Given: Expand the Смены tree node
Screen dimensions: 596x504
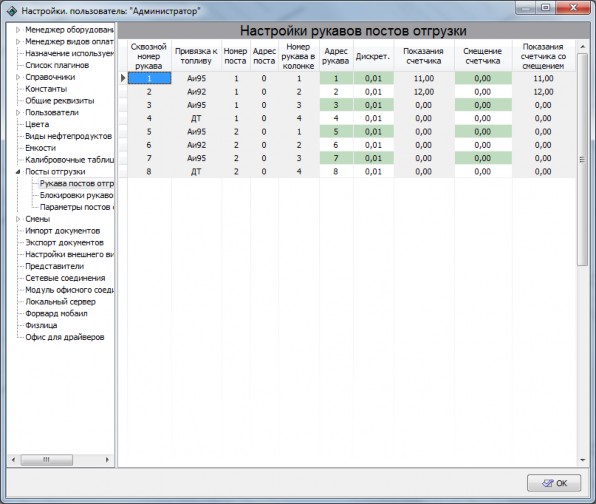Looking at the screenshot, I should [x=17, y=219].
